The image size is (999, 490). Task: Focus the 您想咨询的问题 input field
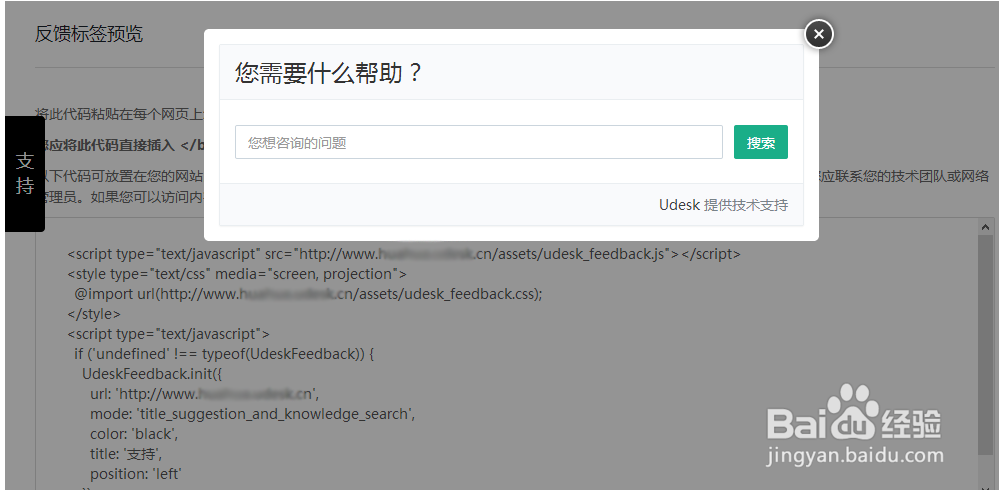(x=478, y=142)
